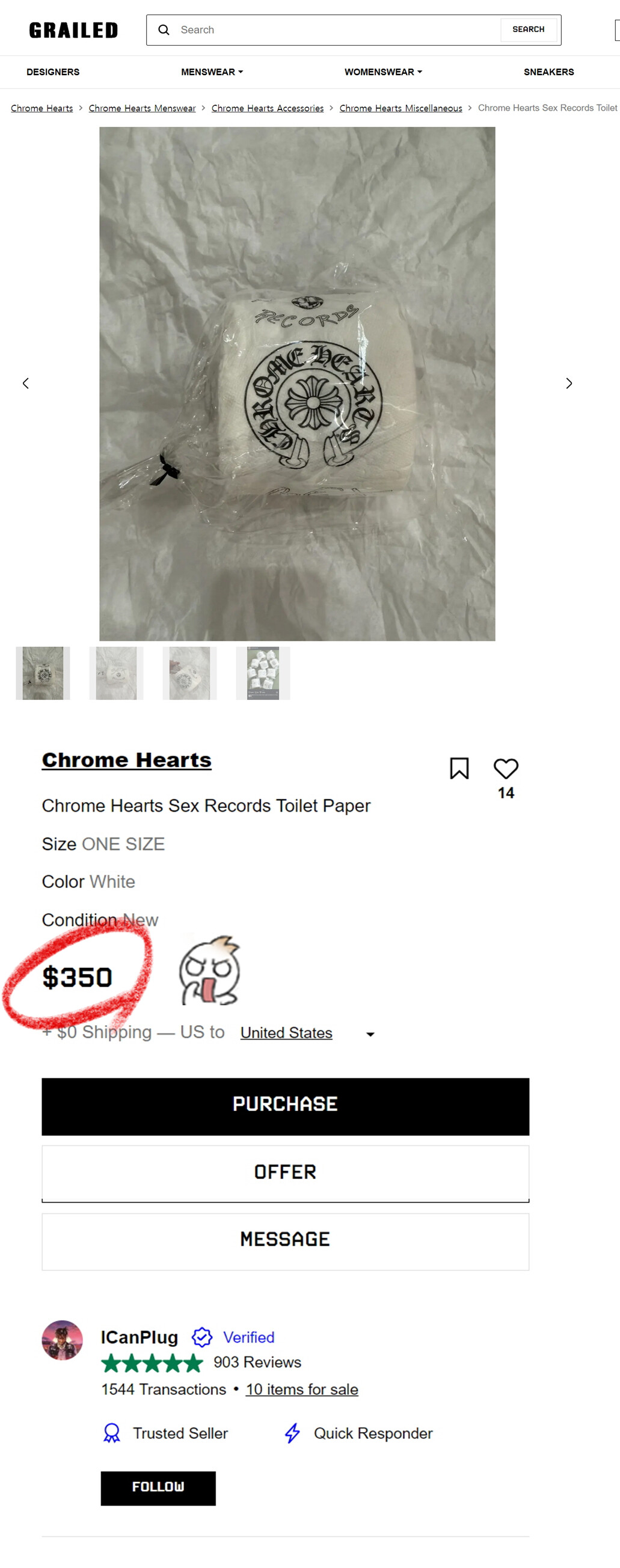Click the search magnifier icon

click(x=164, y=30)
